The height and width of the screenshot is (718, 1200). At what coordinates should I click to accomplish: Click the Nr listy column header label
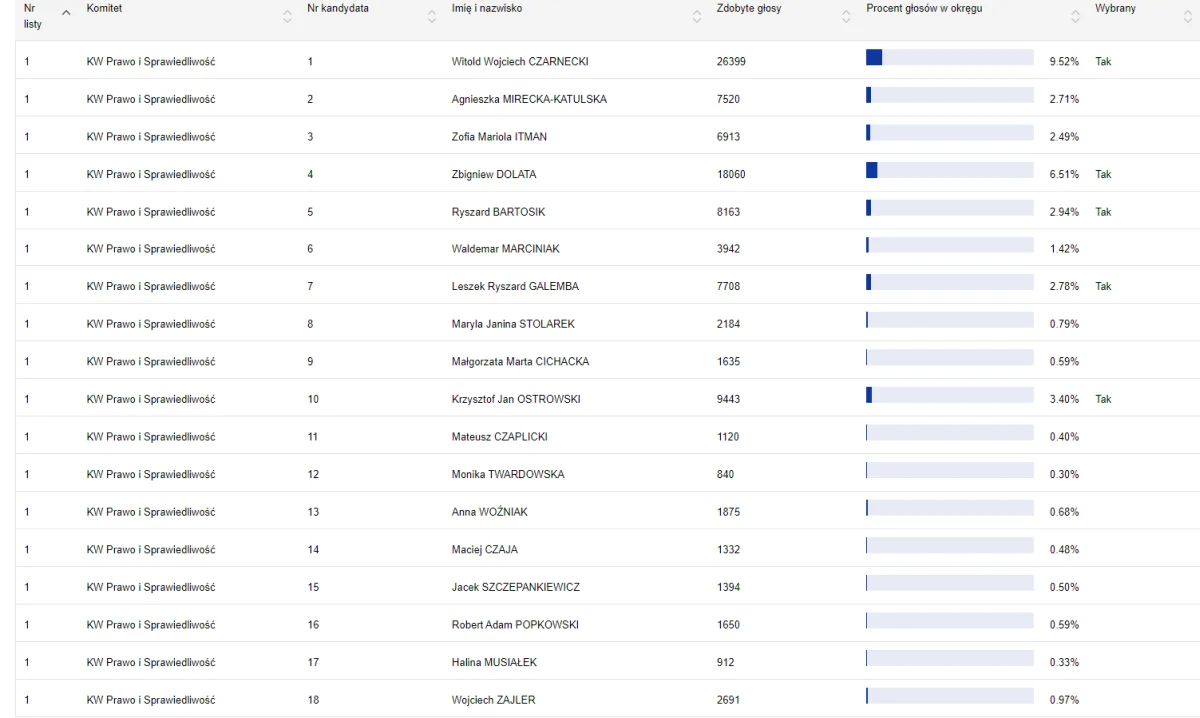point(33,16)
